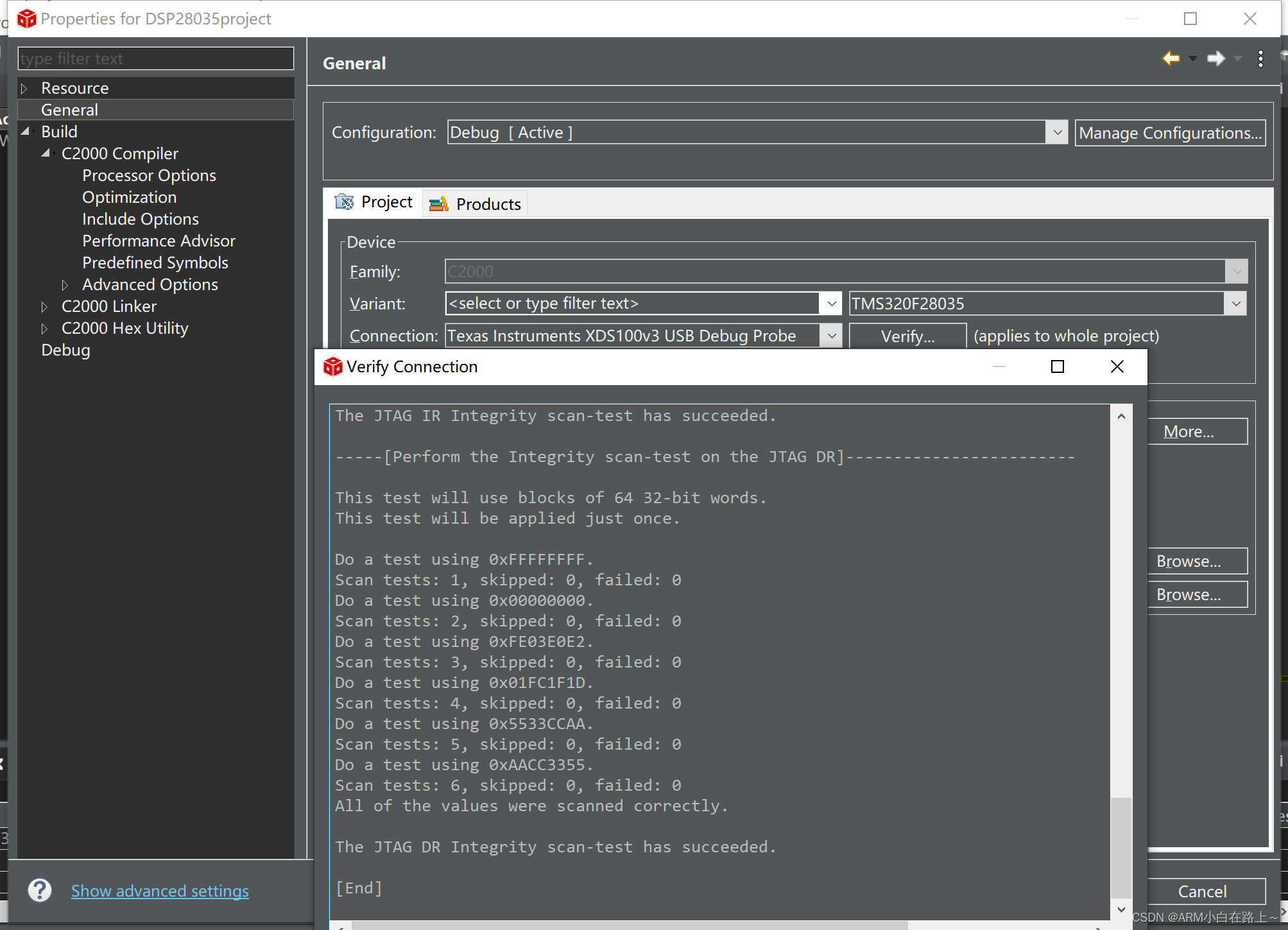The height and width of the screenshot is (930, 1288).
Task: Click the back navigation arrow icon
Action: pyautogui.click(x=1171, y=58)
